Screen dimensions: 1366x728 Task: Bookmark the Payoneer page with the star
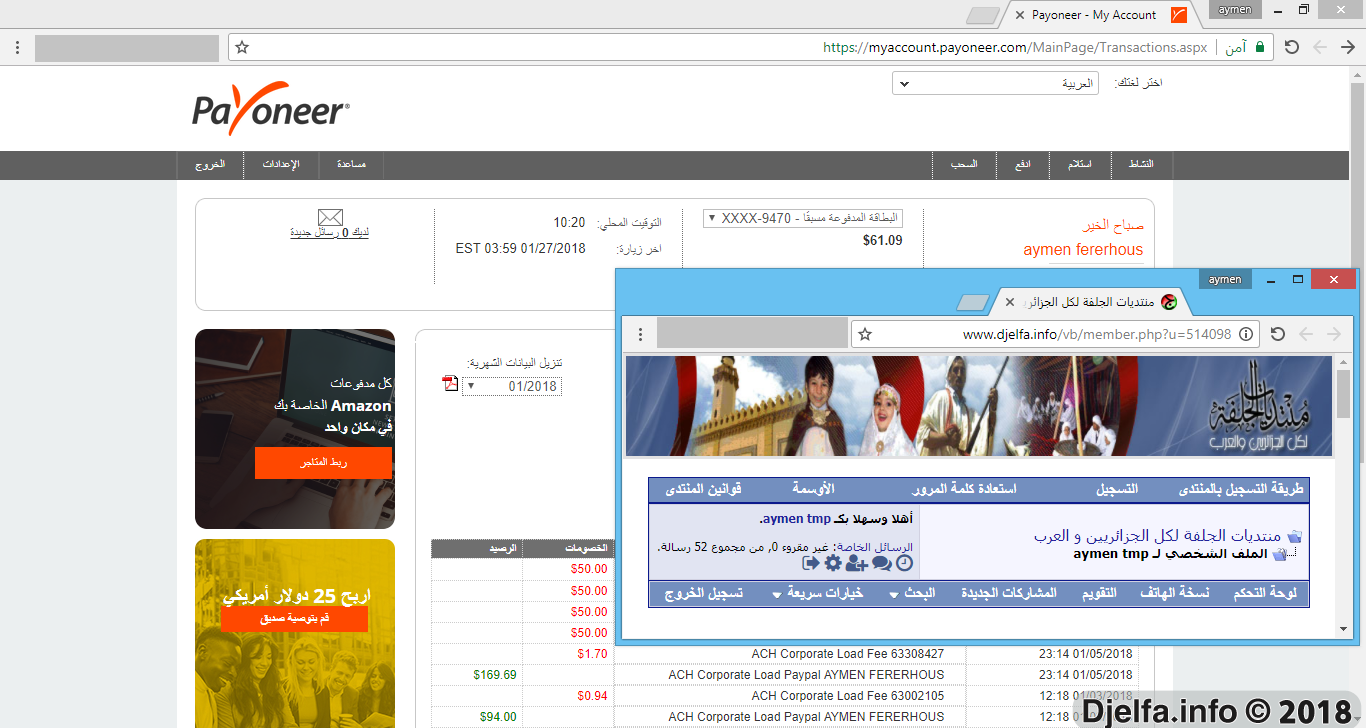point(242,47)
